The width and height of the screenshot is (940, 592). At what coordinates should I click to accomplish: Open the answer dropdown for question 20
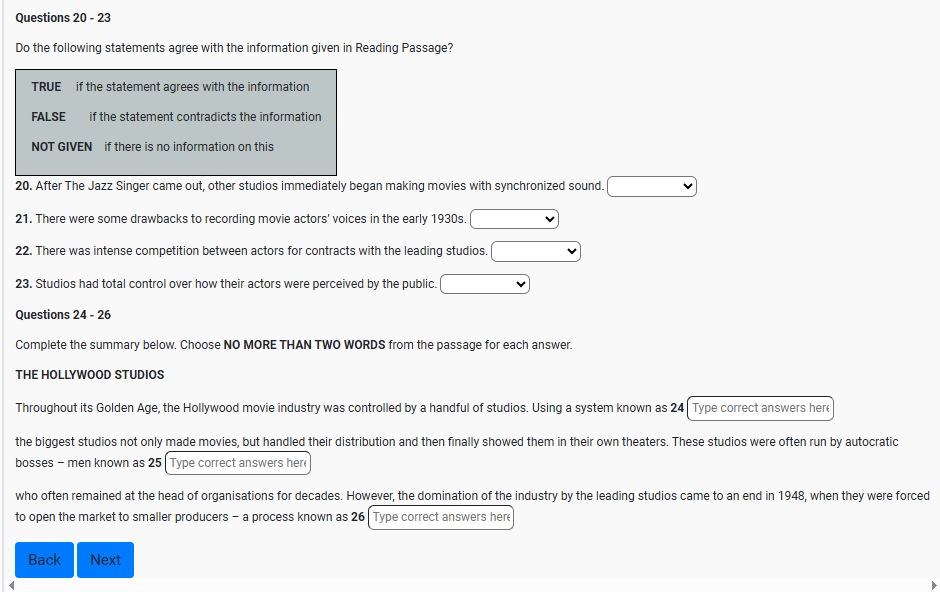[651, 187]
